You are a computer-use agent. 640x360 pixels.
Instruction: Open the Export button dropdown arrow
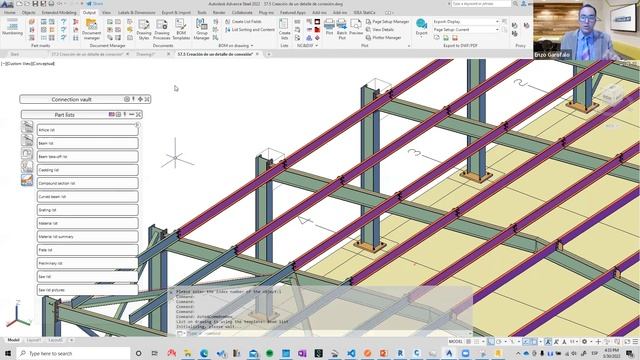point(421,37)
